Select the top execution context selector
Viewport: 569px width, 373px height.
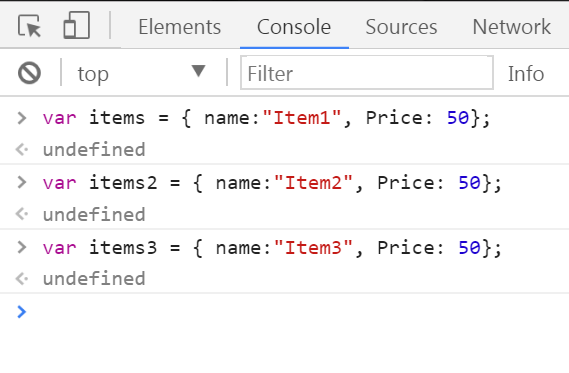click(142, 73)
